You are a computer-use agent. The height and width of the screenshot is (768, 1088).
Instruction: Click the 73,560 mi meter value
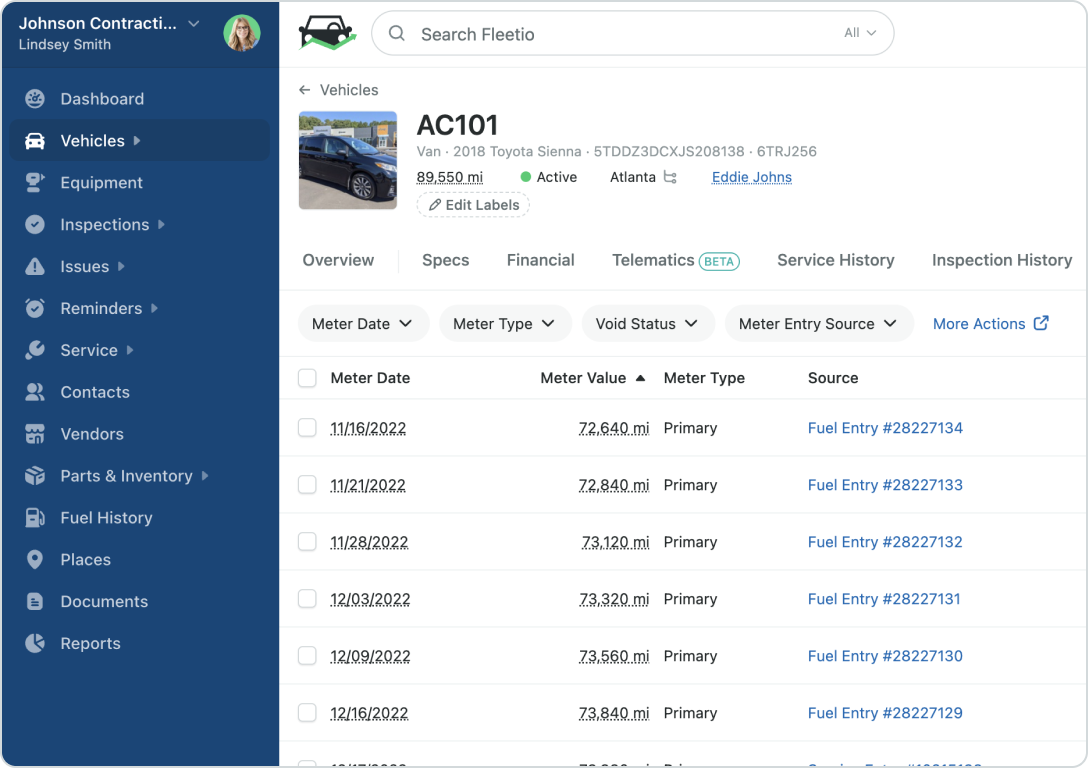[x=614, y=656]
